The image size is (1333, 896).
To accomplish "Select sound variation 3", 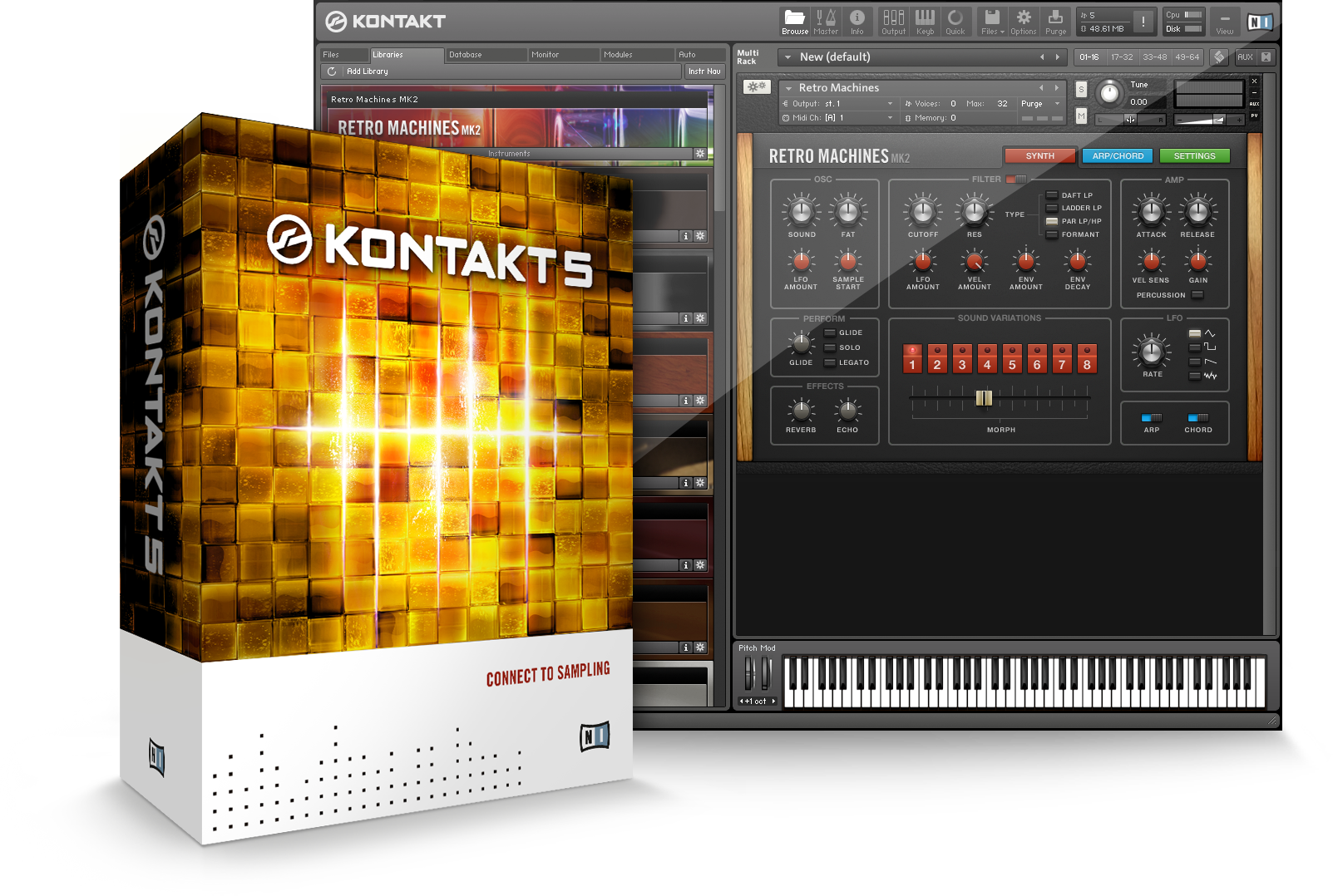I will [962, 358].
